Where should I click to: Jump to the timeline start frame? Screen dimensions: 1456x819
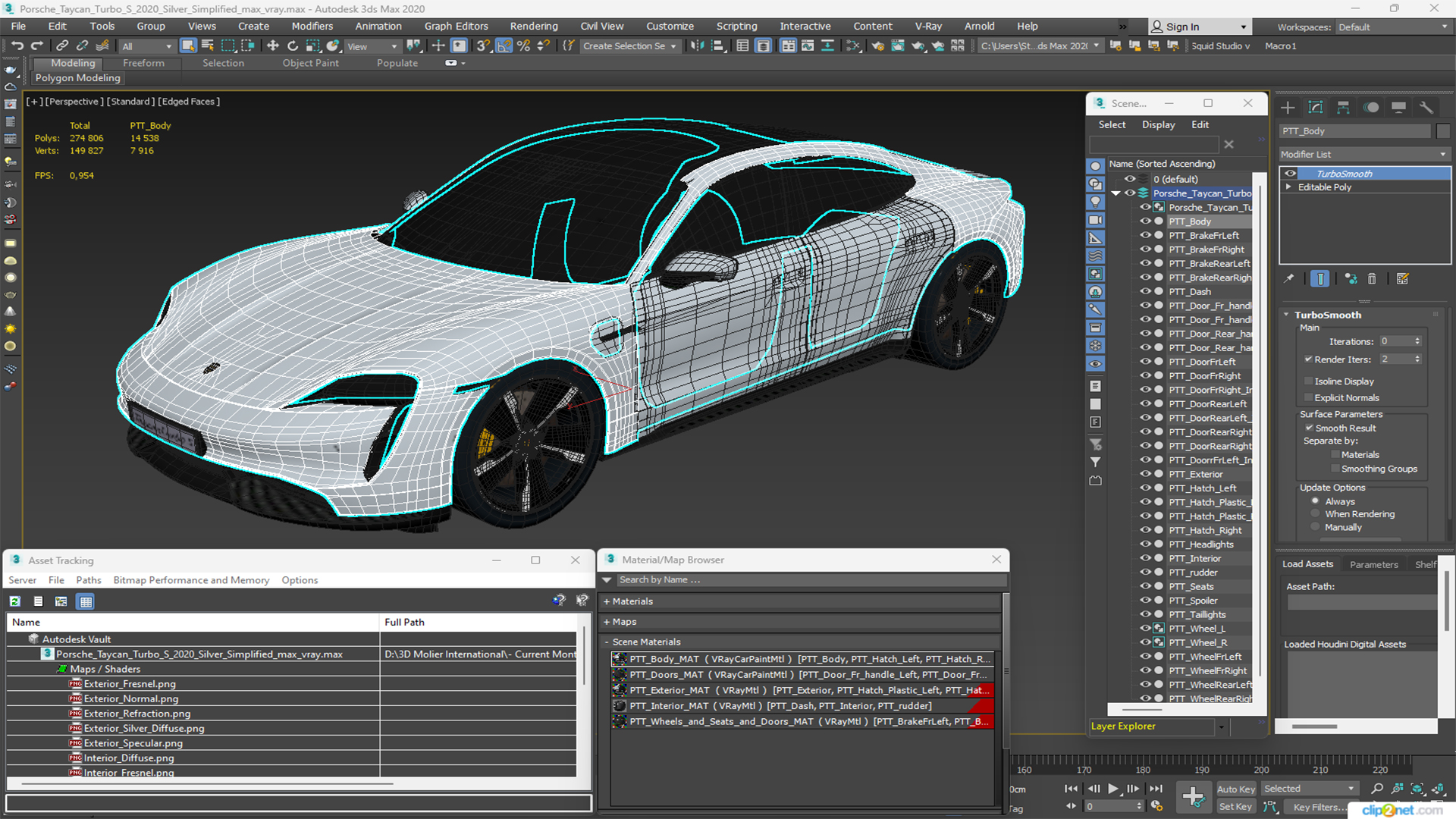[x=1071, y=789]
